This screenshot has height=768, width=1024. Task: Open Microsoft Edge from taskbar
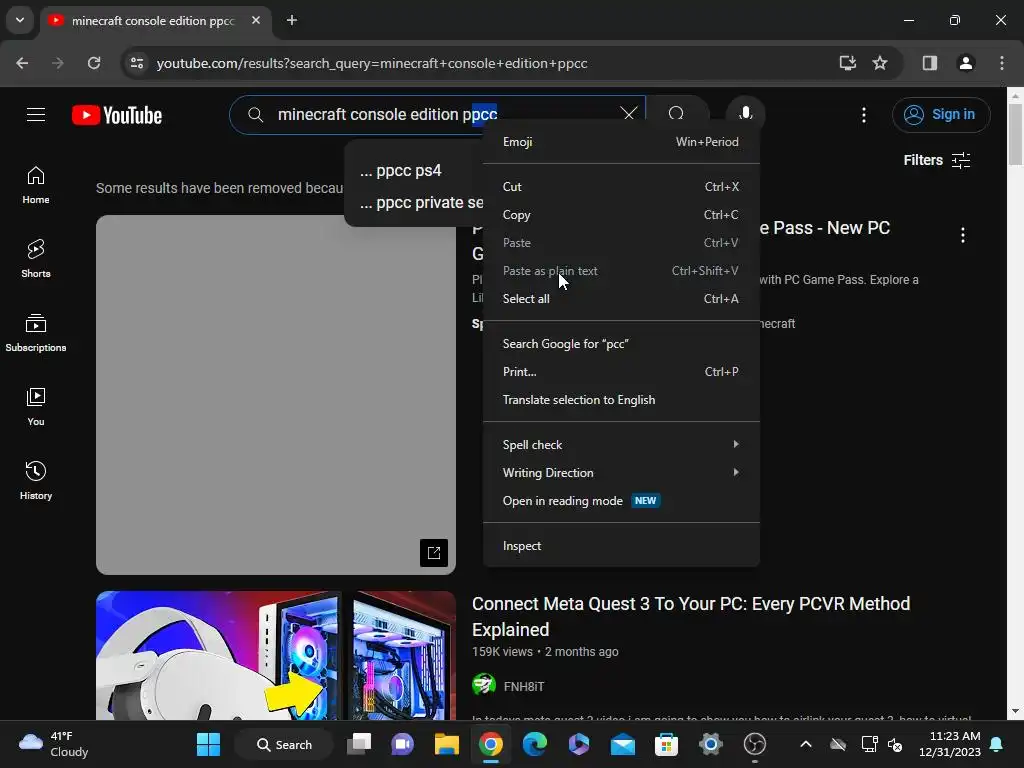click(x=535, y=744)
